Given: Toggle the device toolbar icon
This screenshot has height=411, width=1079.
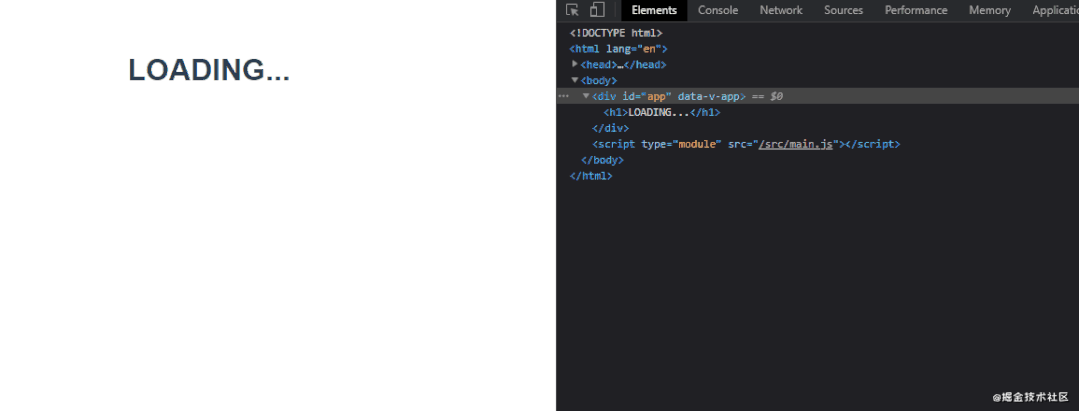Looking at the screenshot, I should pyautogui.click(x=597, y=10).
